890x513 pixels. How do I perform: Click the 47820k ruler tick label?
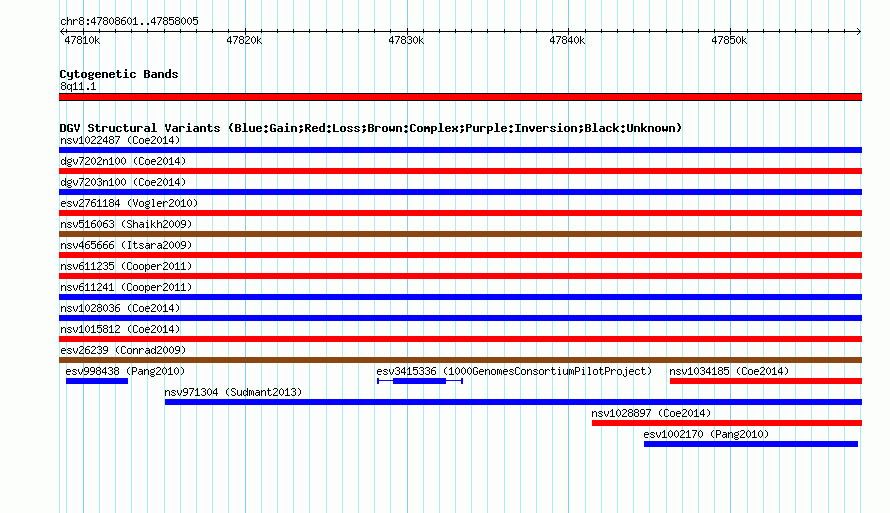(244, 40)
